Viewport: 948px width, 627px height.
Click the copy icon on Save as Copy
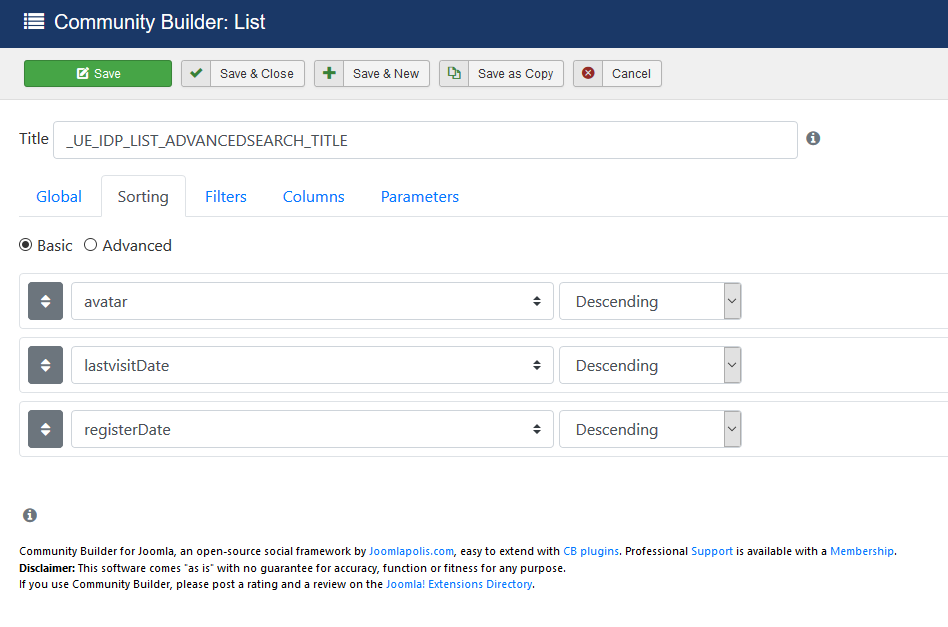click(454, 73)
